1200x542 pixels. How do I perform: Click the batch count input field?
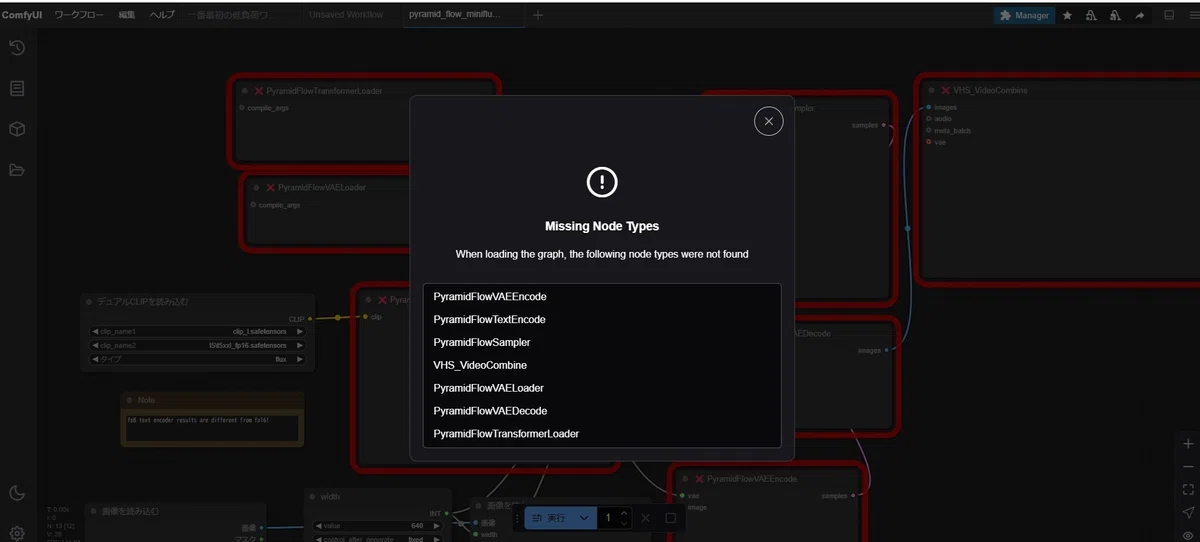608,518
